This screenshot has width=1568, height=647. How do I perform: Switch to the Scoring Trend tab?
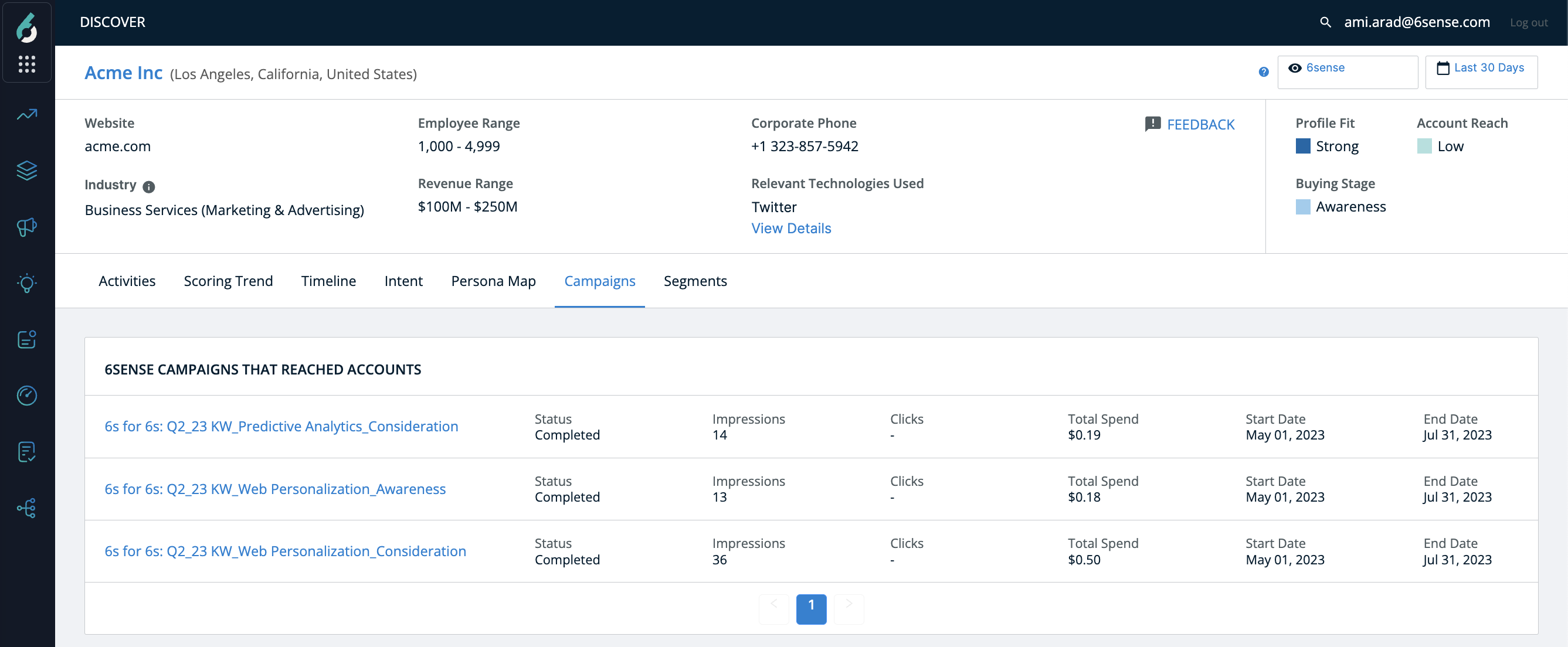[x=228, y=281]
